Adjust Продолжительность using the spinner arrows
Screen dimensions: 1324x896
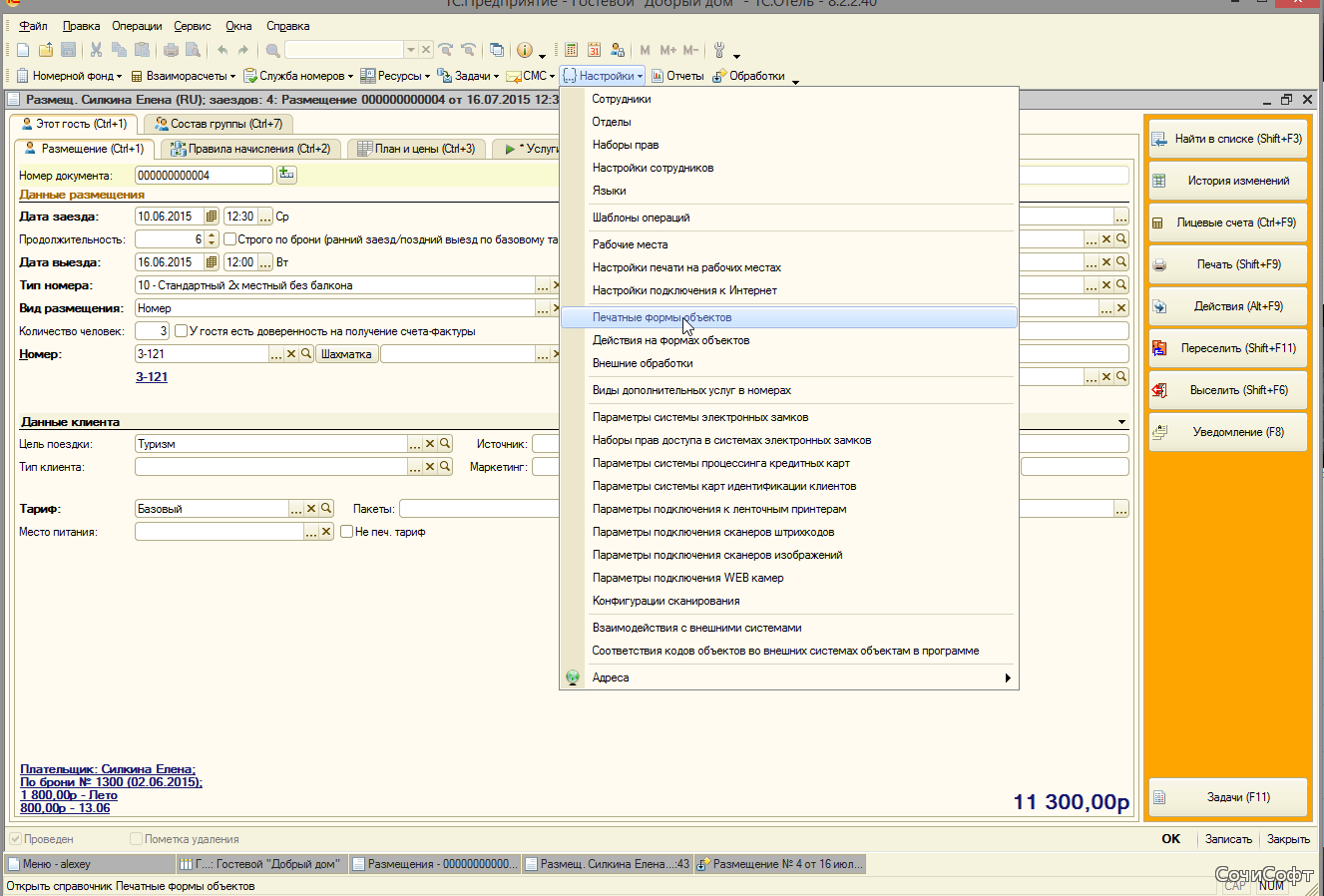tap(212, 239)
